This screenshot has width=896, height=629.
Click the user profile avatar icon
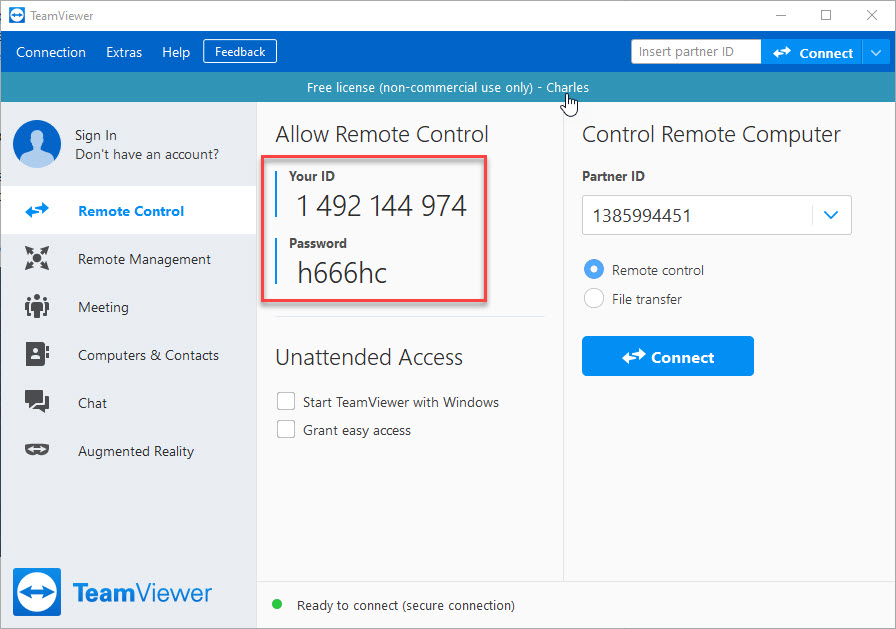pos(37,144)
